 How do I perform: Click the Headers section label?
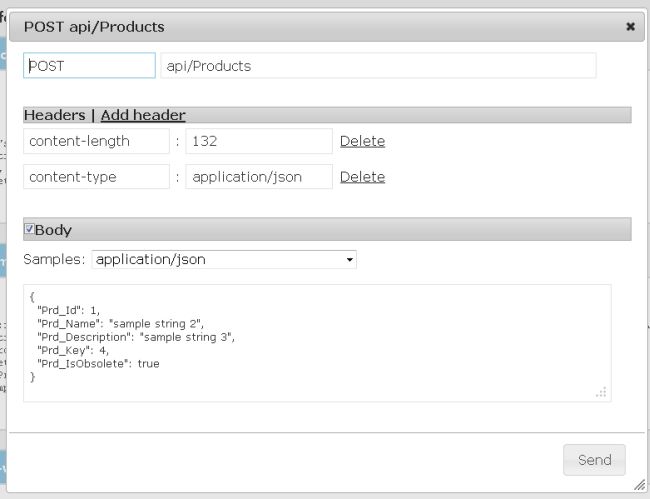click(x=55, y=115)
